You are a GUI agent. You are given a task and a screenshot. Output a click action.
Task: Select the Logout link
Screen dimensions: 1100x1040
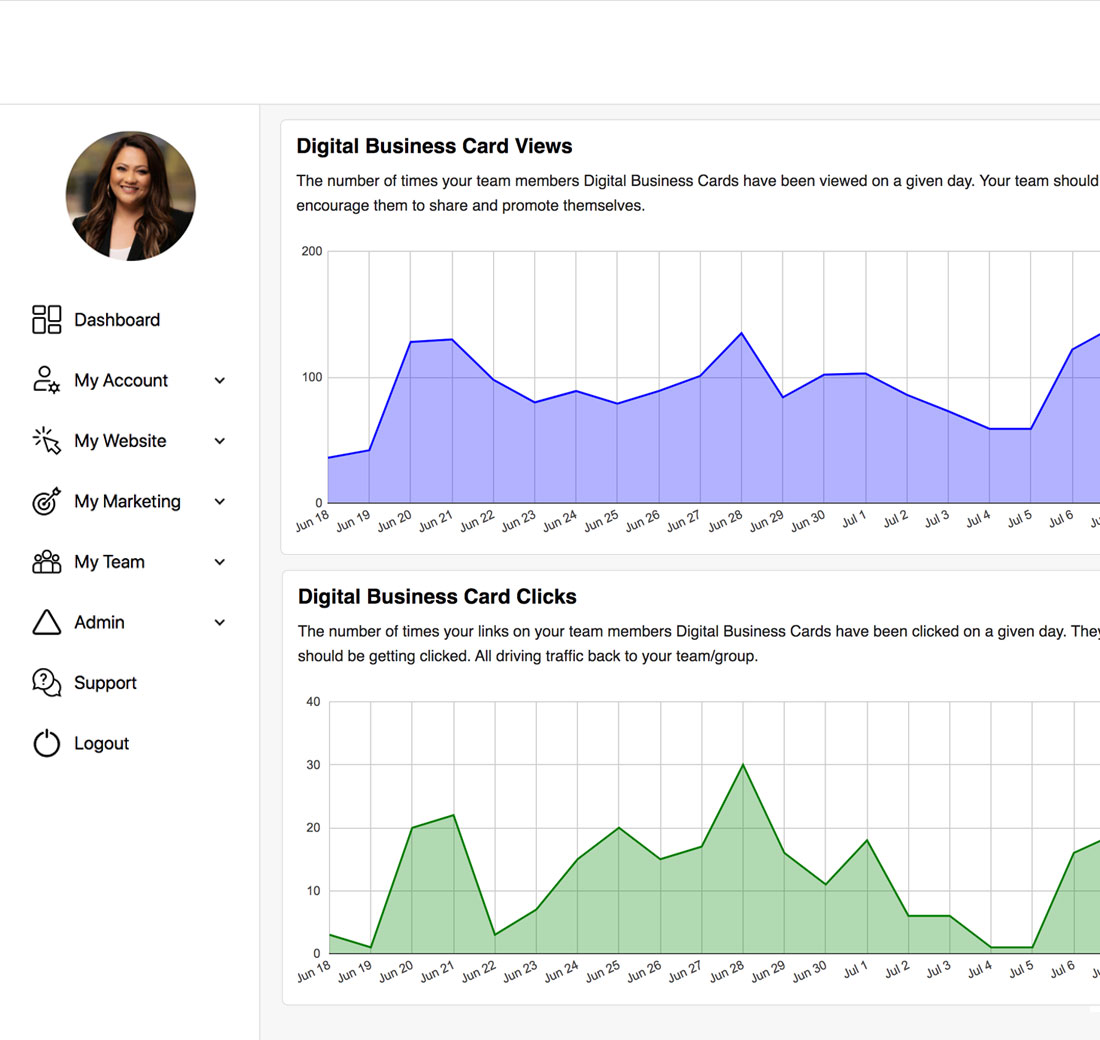coord(102,743)
